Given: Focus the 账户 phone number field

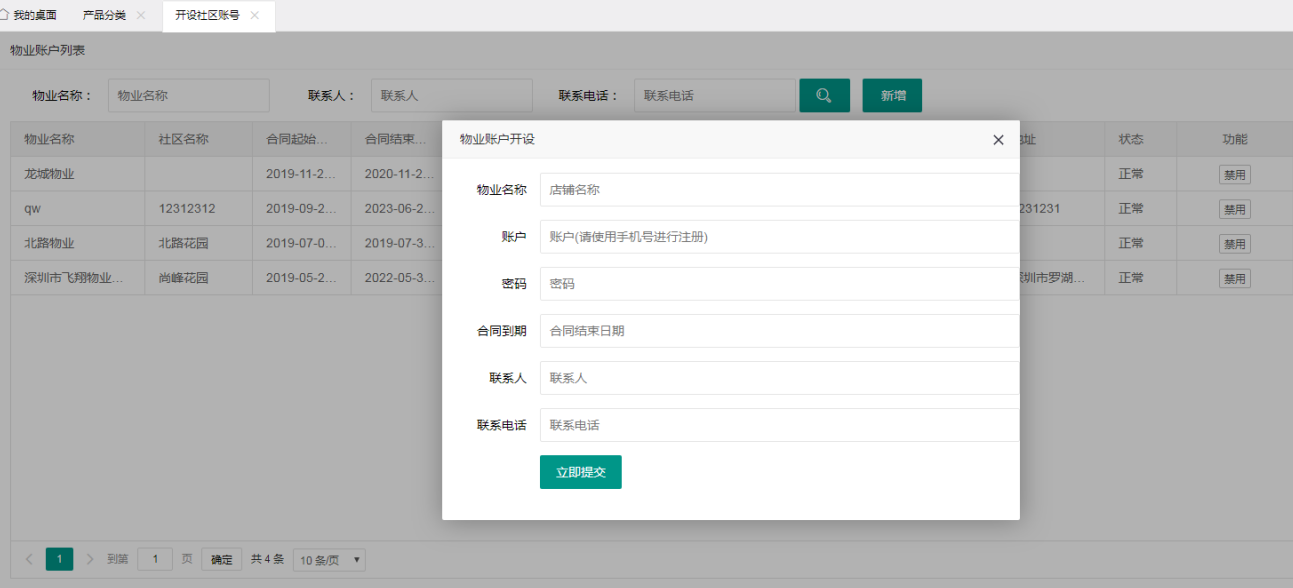Looking at the screenshot, I should tap(778, 237).
